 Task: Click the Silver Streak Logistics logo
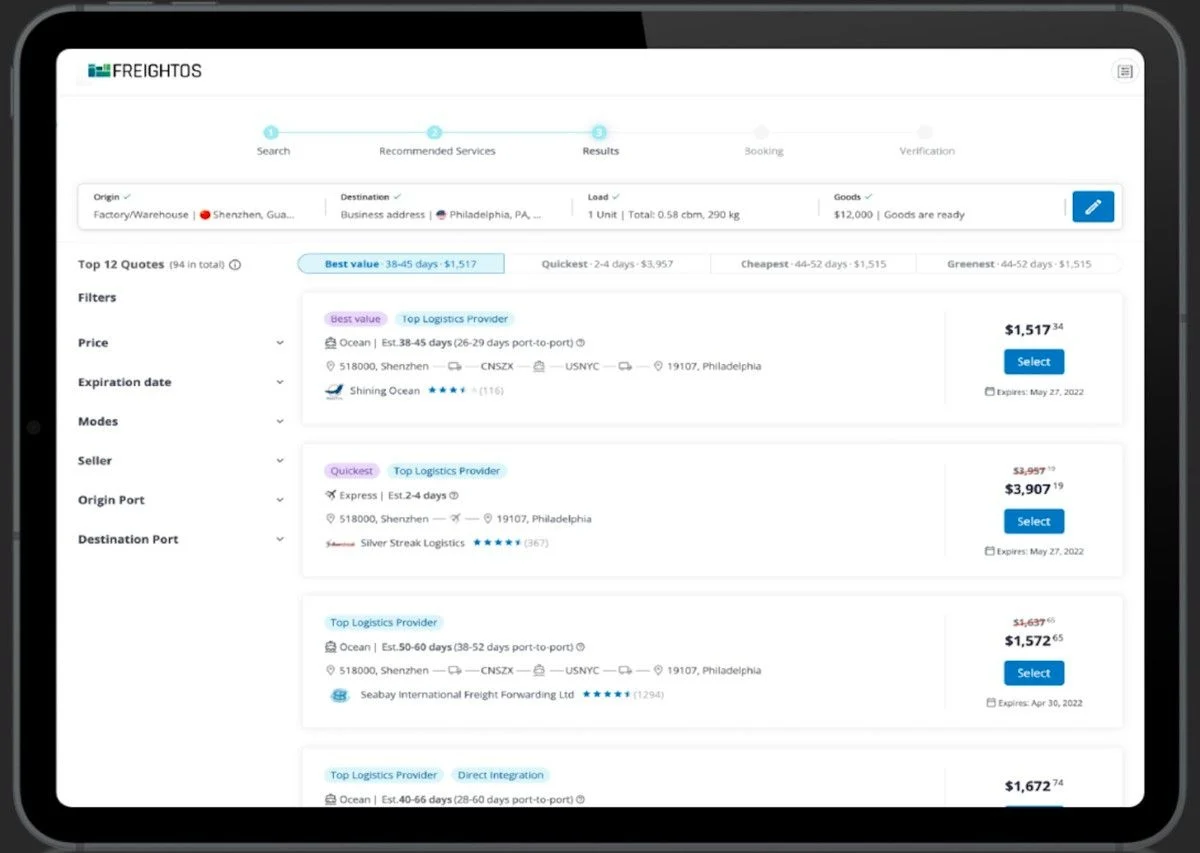[340, 543]
